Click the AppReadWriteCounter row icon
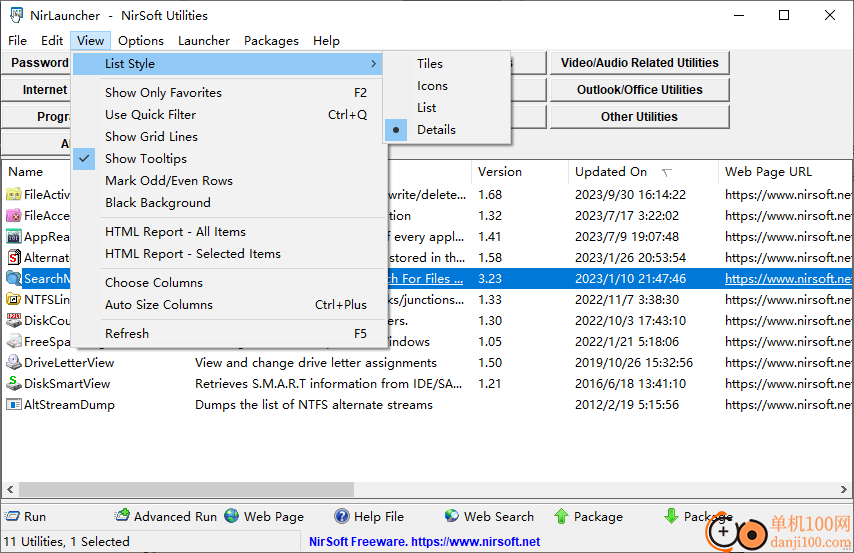Screen dimensions: 854x553 tap(14, 236)
